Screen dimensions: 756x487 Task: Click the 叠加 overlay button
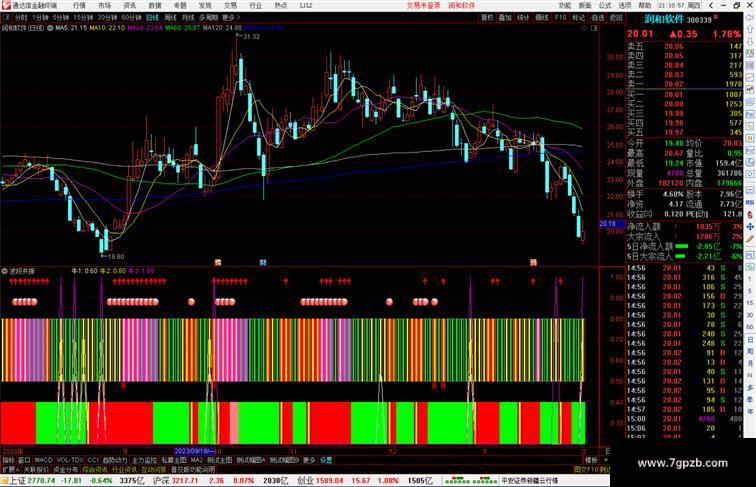click(x=505, y=17)
